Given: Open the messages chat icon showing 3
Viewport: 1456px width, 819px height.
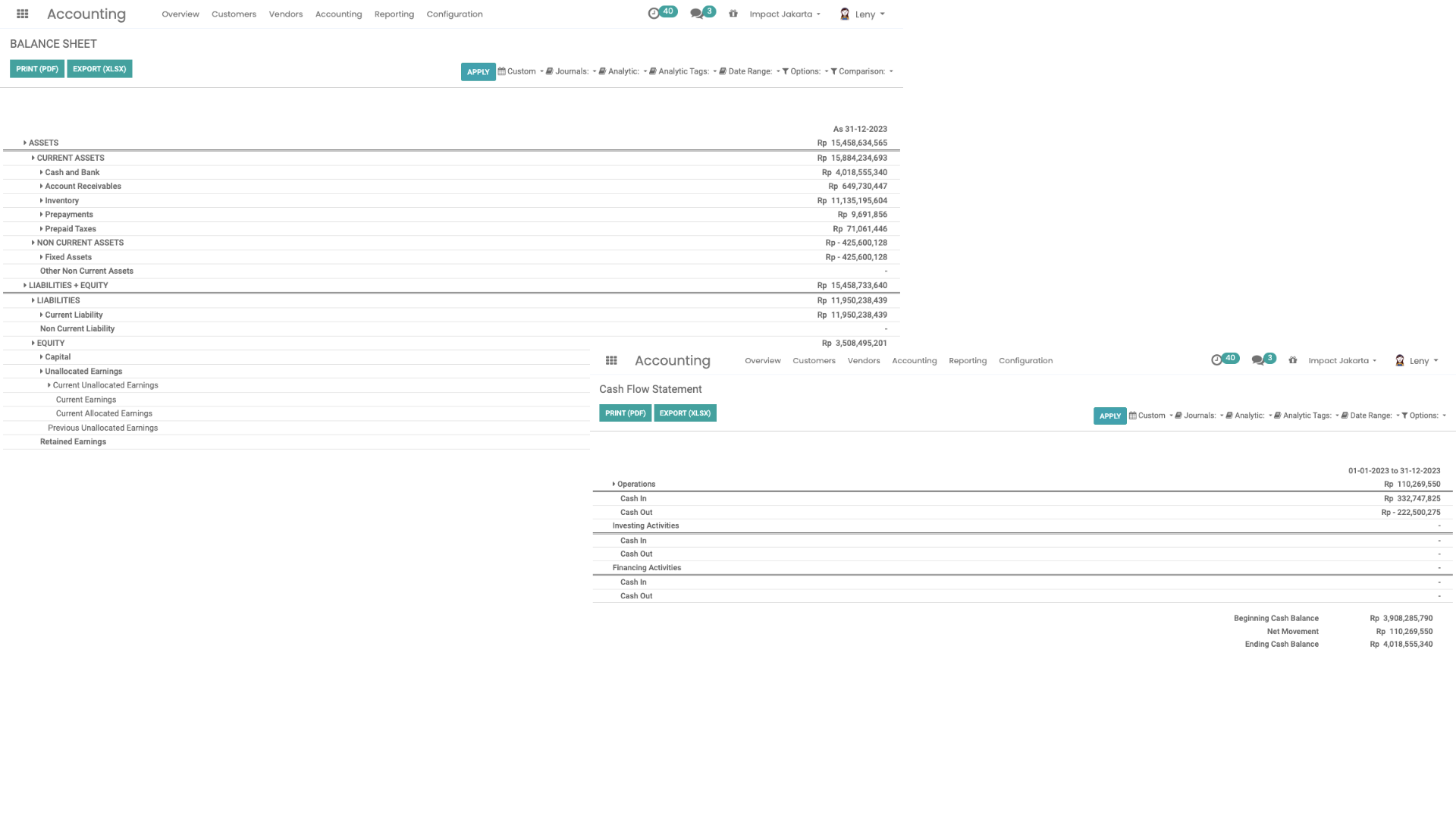Looking at the screenshot, I should (x=696, y=14).
